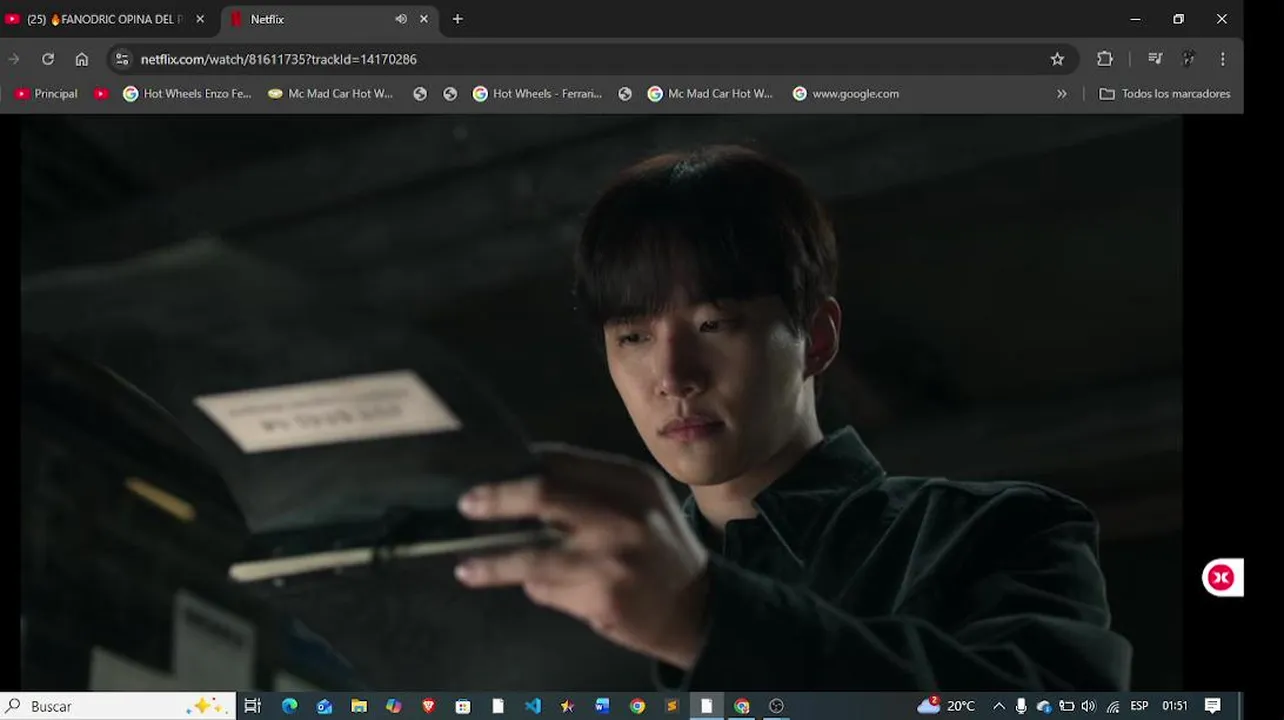Open Visual Studio Code from the taskbar

[533, 706]
